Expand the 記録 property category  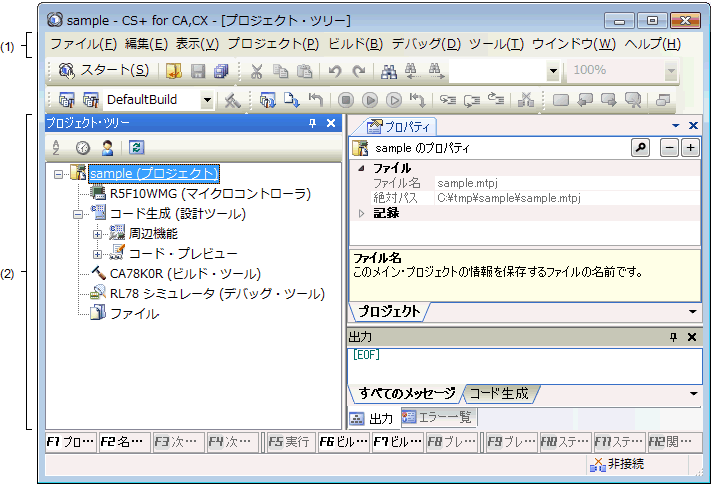pos(361,213)
